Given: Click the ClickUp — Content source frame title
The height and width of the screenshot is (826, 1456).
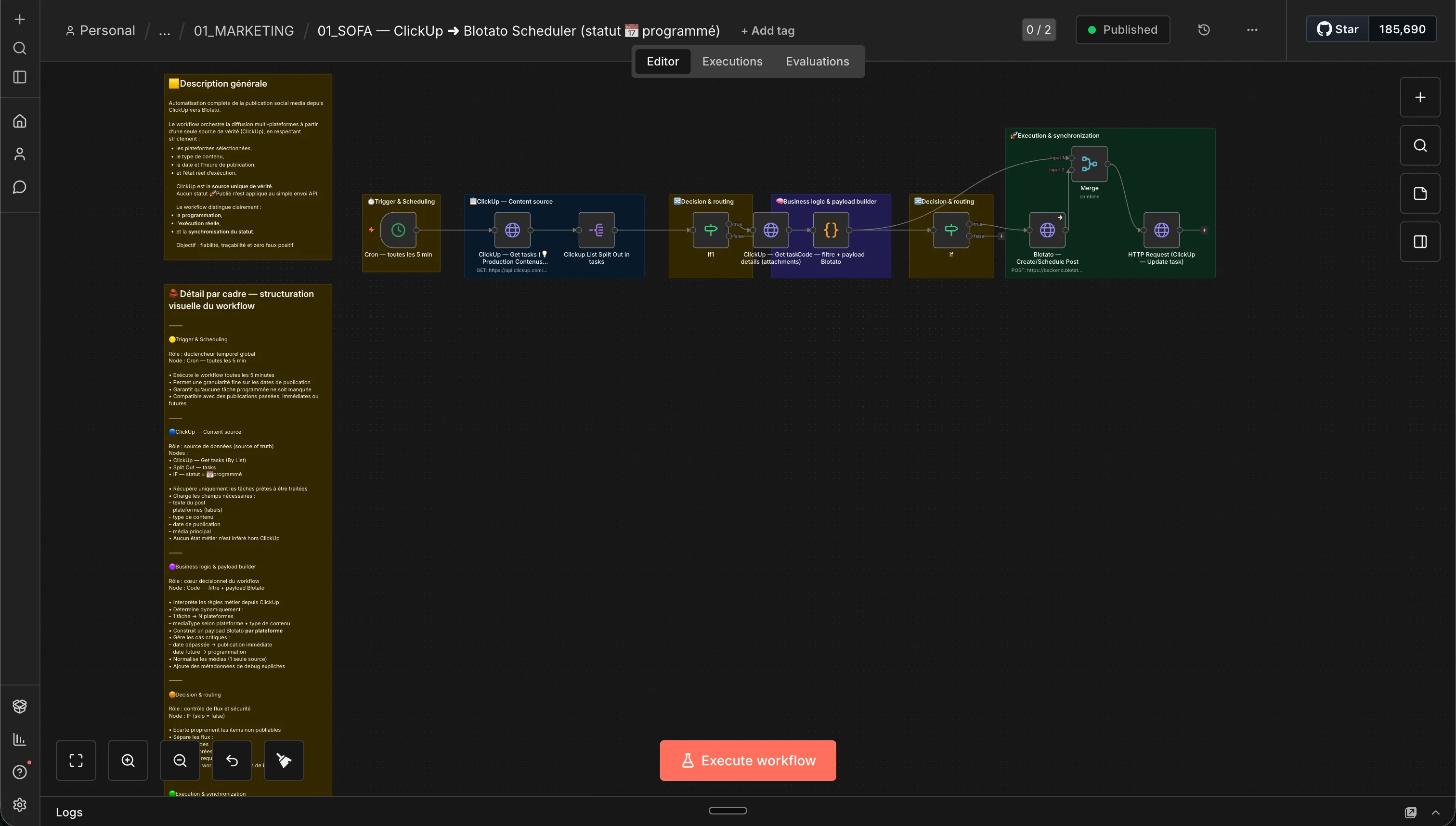Looking at the screenshot, I should 511,201.
